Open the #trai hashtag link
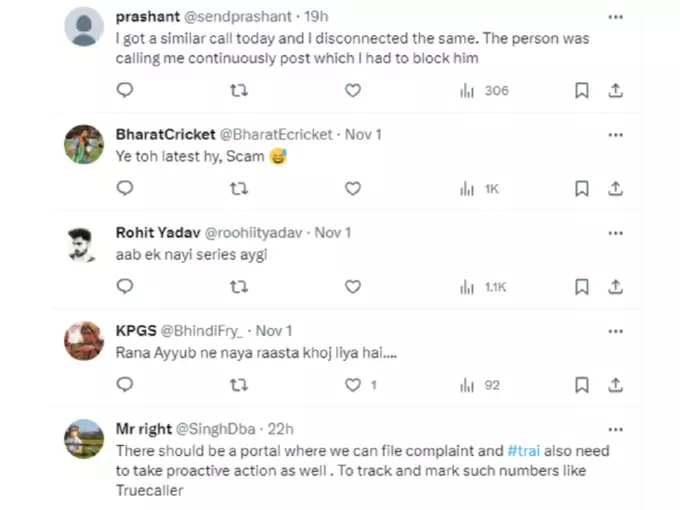Screen dimensions: 680x510 (523, 451)
